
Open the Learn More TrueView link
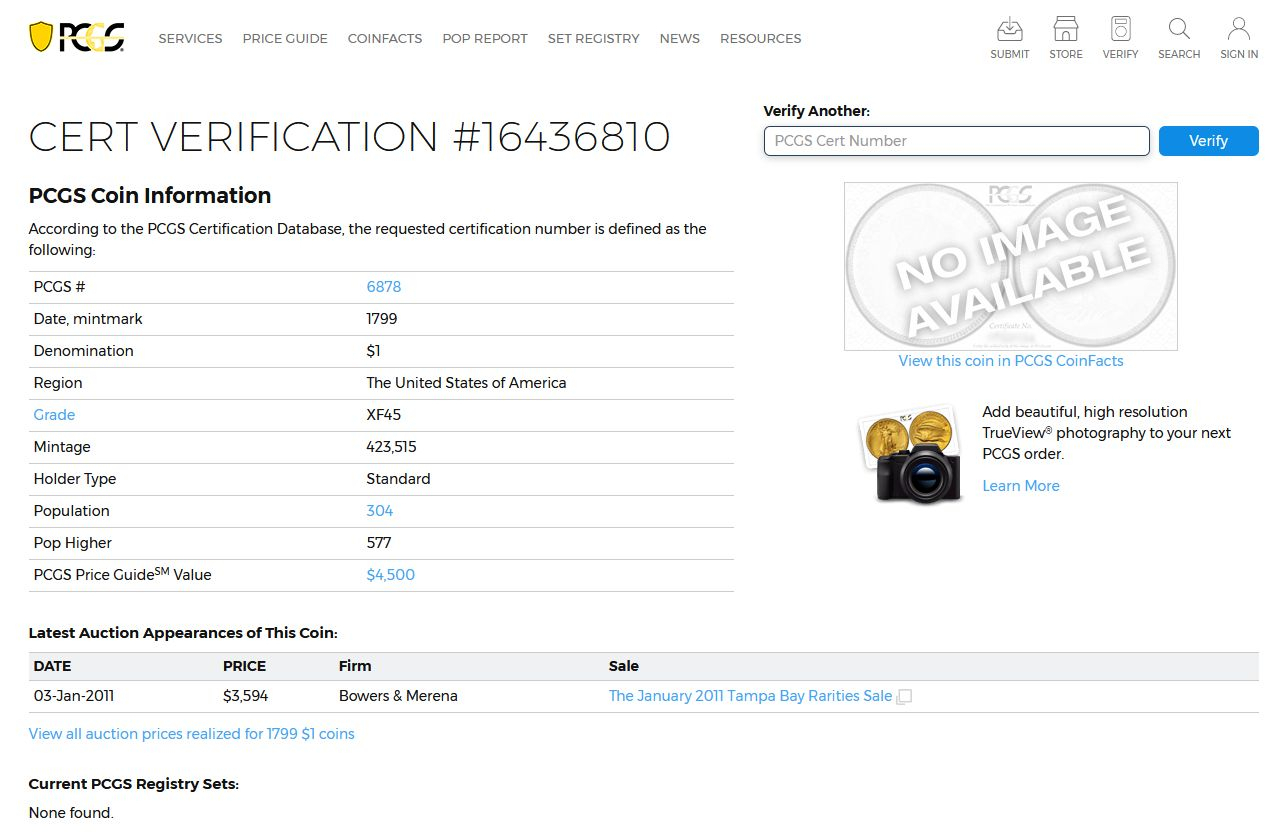coord(1021,486)
